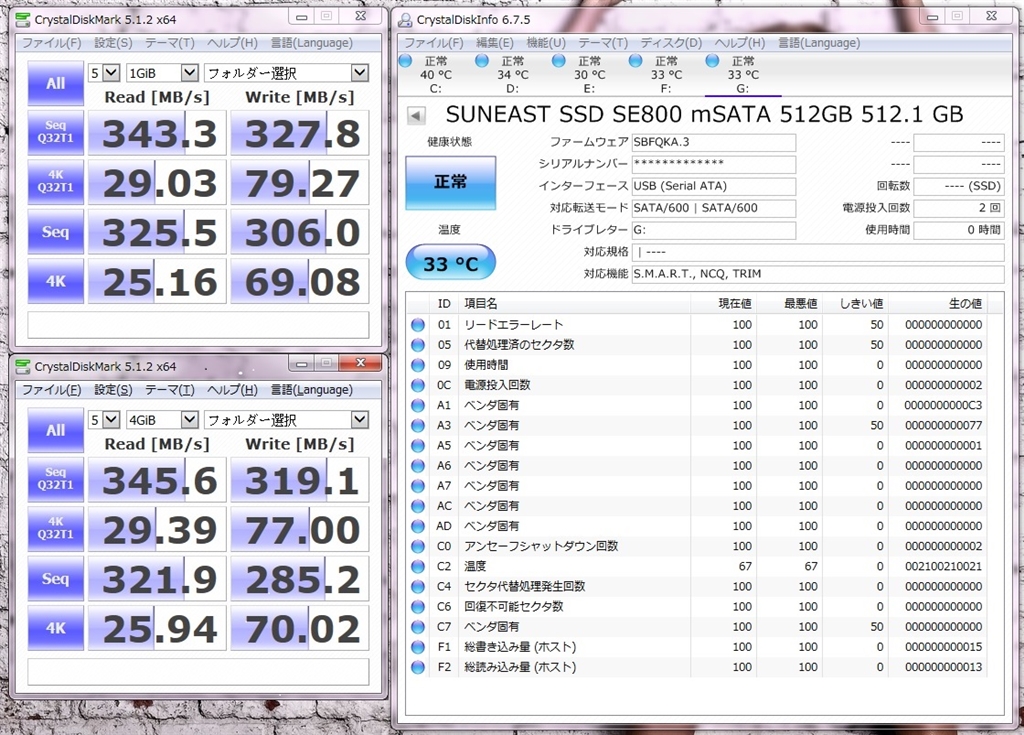Screen dimensions: 1024x735
Task: Click status circle of the C7 attribute row
Action: (x=418, y=627)
